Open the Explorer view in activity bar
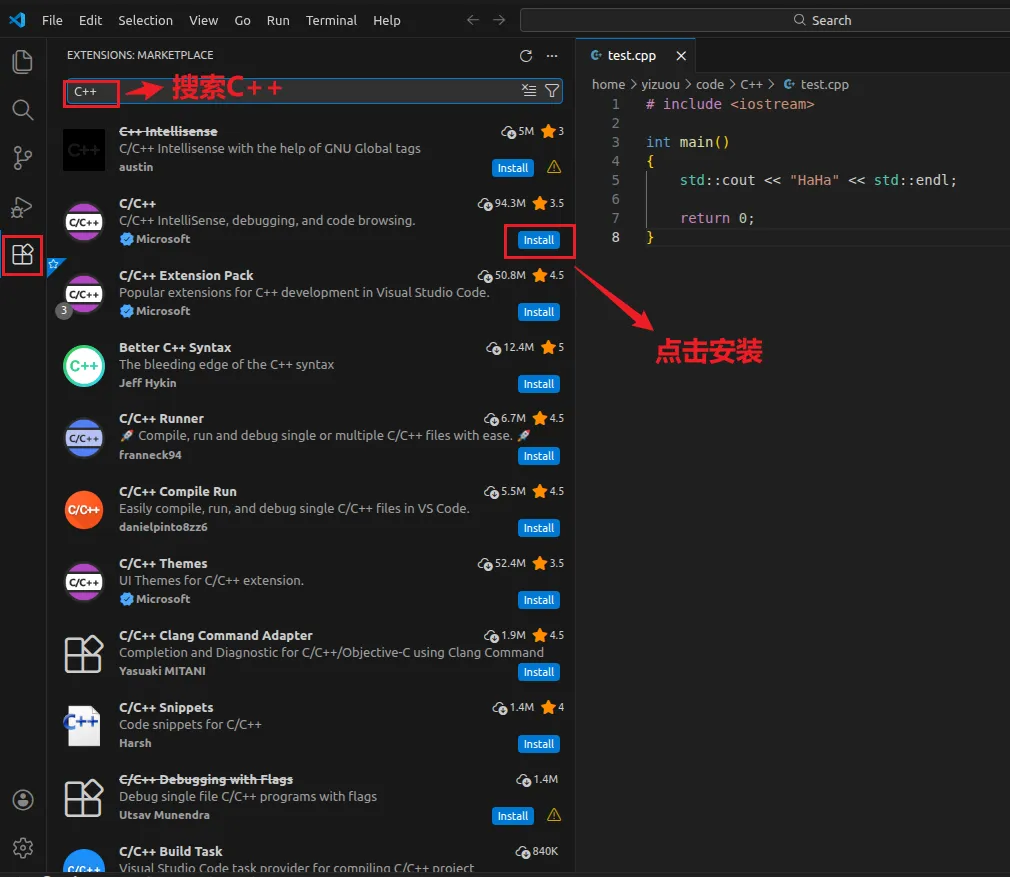Viewport: 1010px width, 877px height. [23, 62]
